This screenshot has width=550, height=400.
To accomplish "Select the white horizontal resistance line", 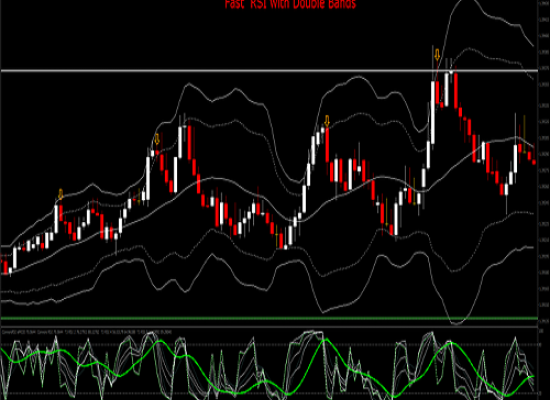I will 269,71.
